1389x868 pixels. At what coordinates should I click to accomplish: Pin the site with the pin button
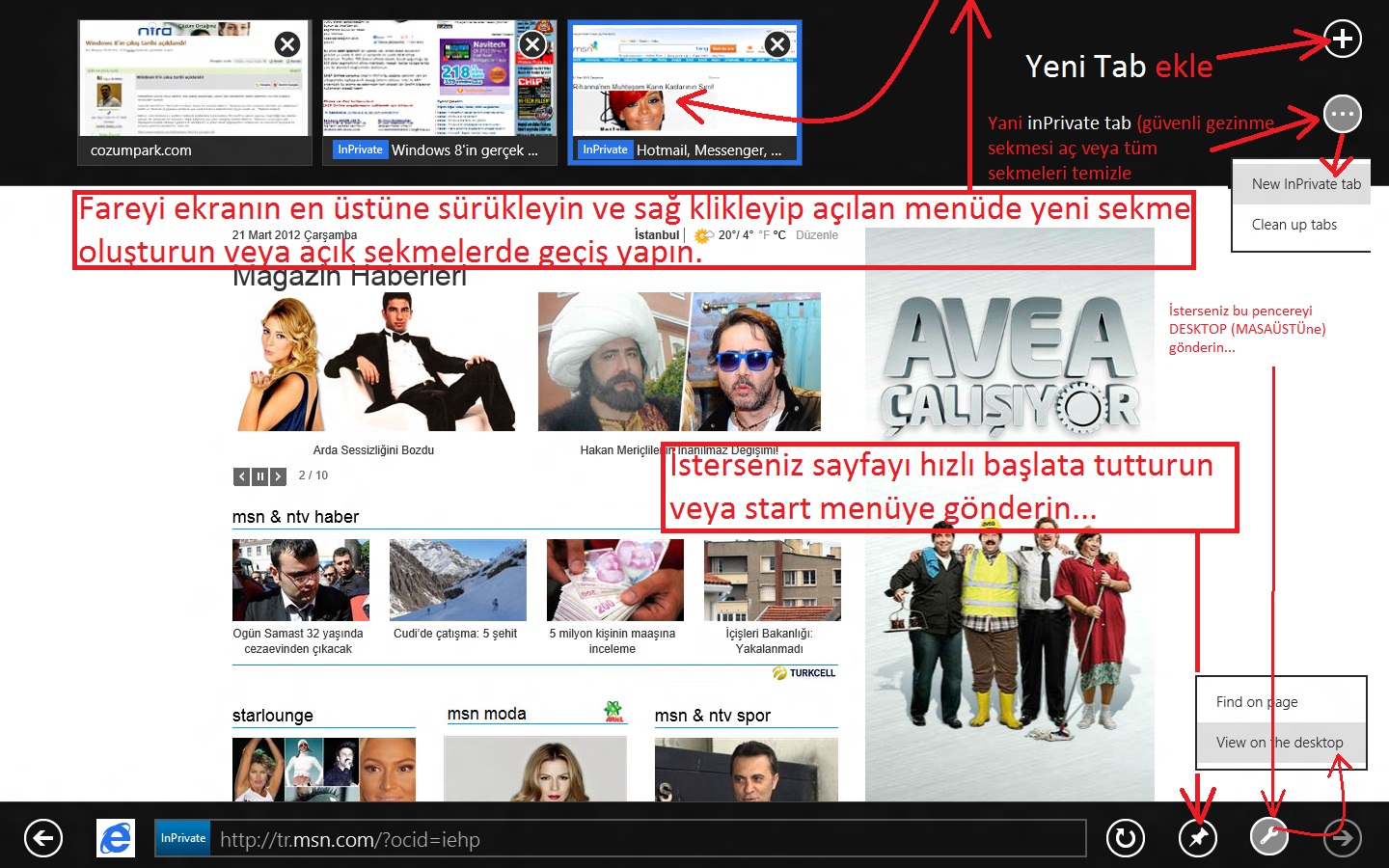click(1197, 838)
